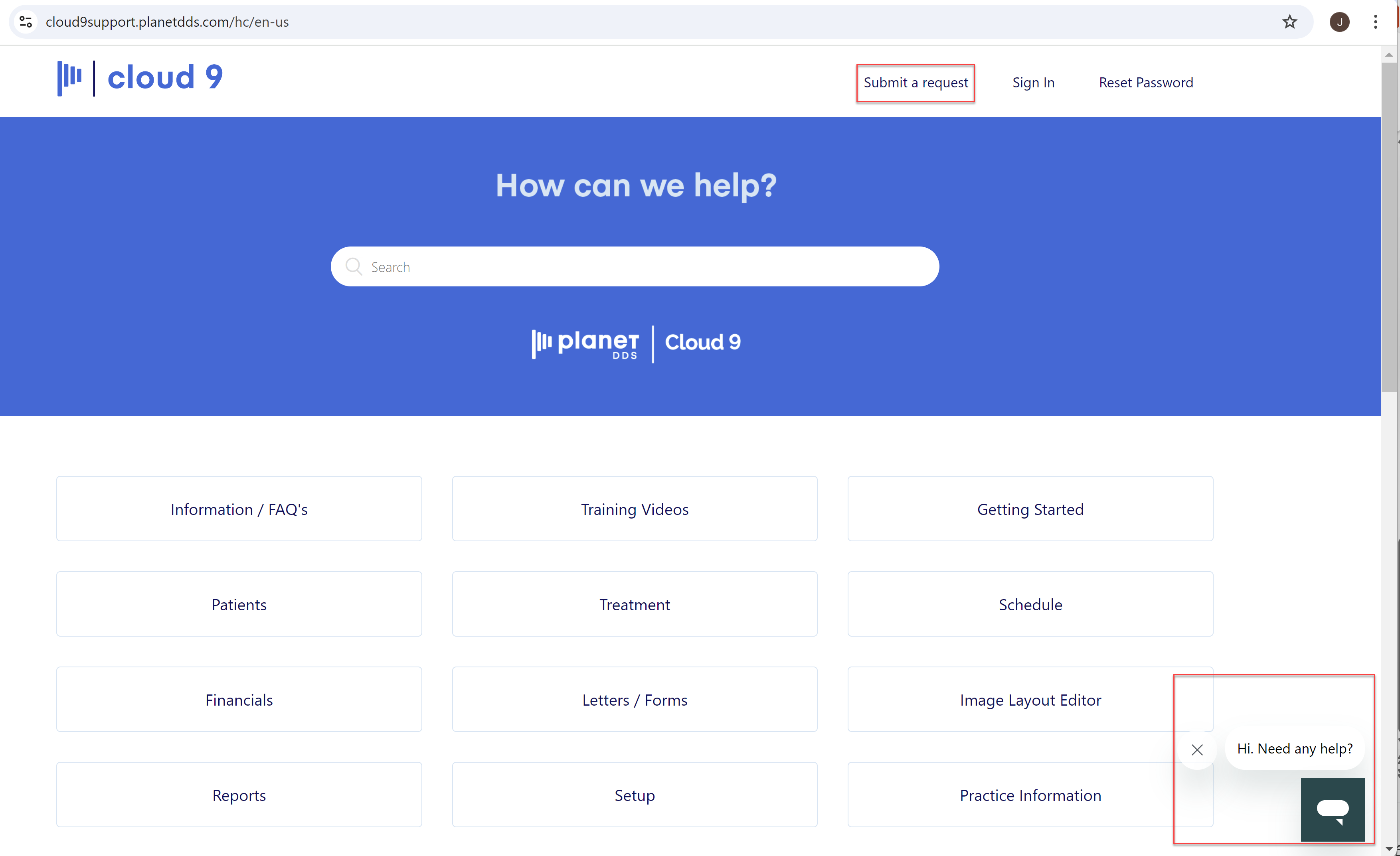
Task: Click Submit a request
Action: click(916, 83)
